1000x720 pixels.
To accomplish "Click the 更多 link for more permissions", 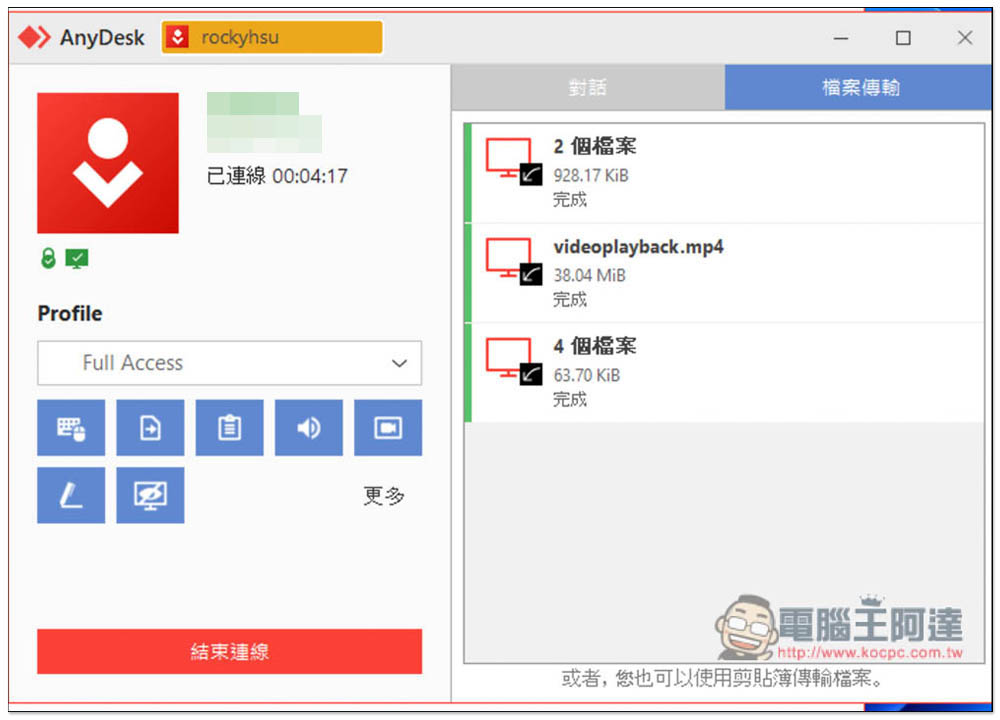I will (x=384, y=496).
